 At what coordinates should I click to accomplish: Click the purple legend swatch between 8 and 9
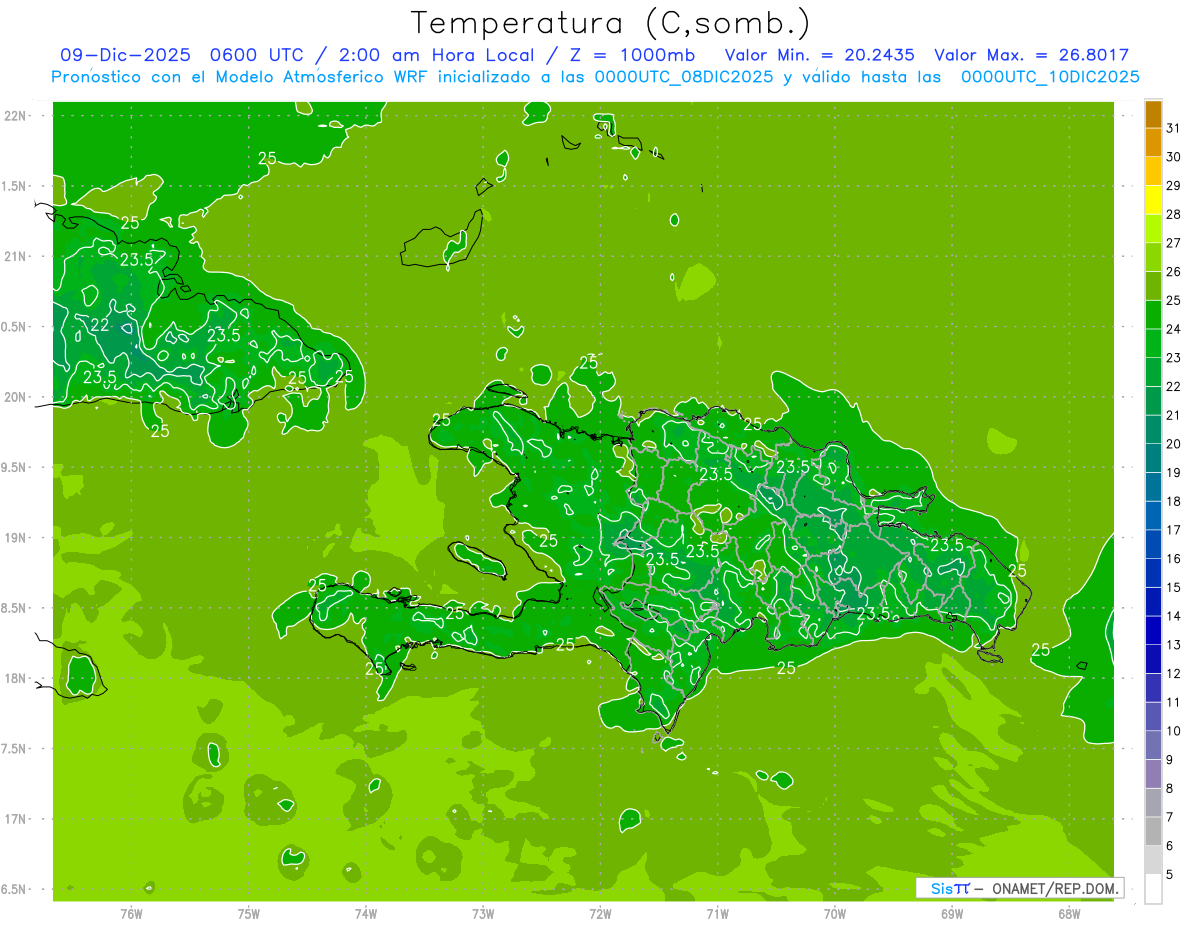[x=1153, y=774]
